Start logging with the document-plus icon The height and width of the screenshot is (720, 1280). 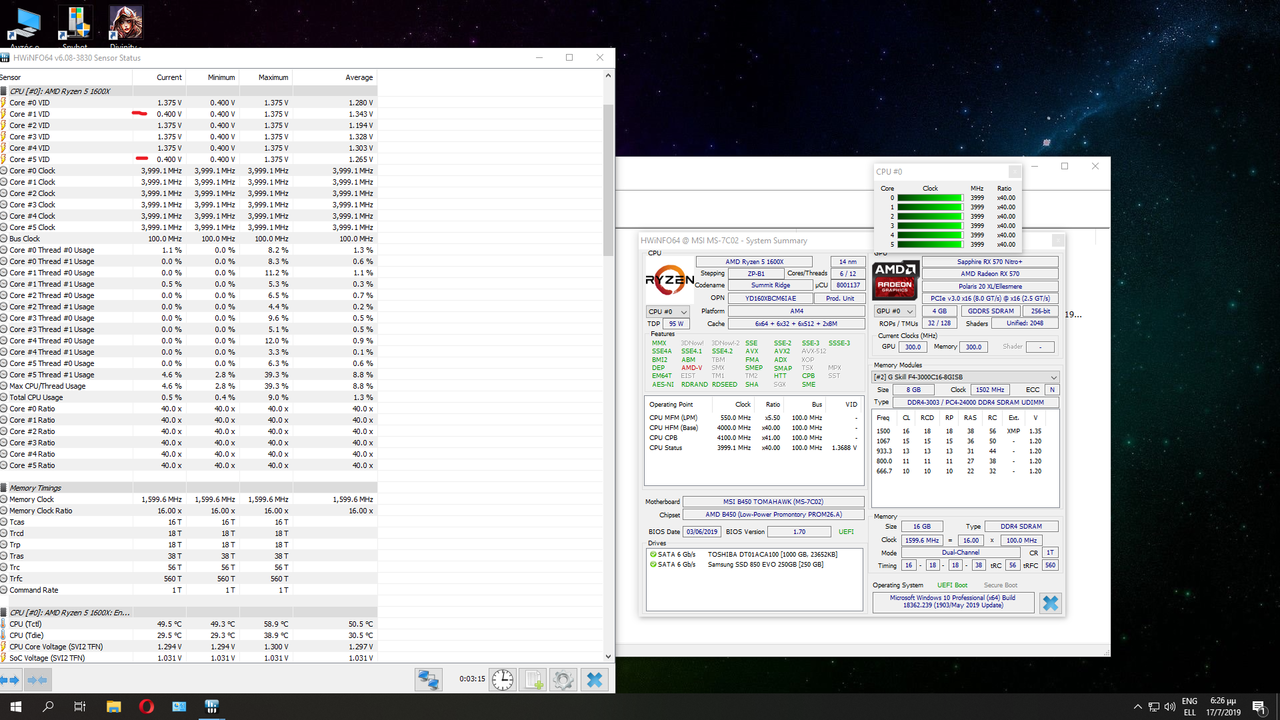point(533,680)
